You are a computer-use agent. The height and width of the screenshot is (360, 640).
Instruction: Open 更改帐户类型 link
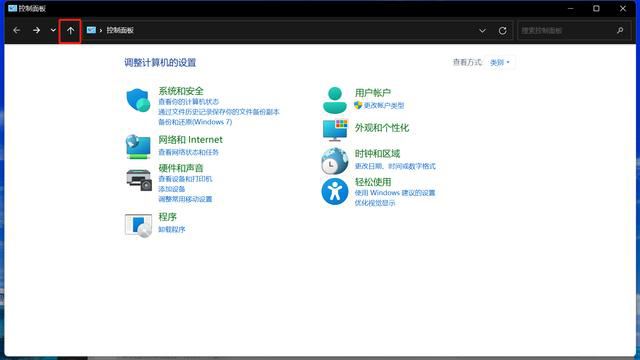(384, 105)
